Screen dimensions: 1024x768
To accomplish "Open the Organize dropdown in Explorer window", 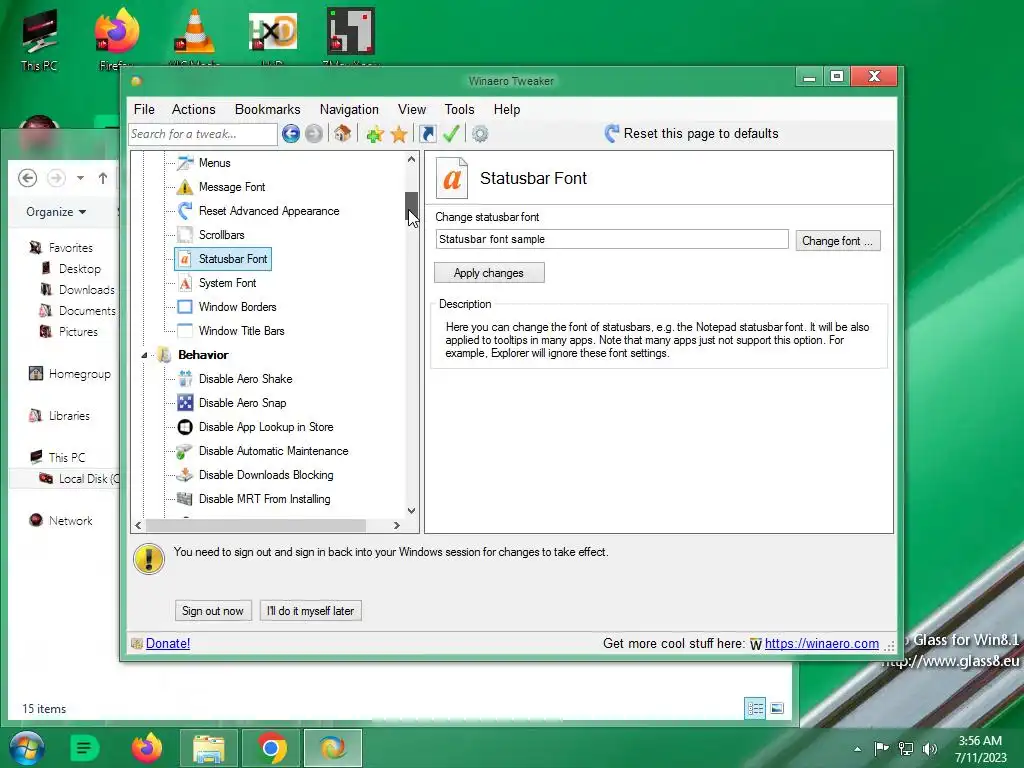I will (x=56, y=212).
